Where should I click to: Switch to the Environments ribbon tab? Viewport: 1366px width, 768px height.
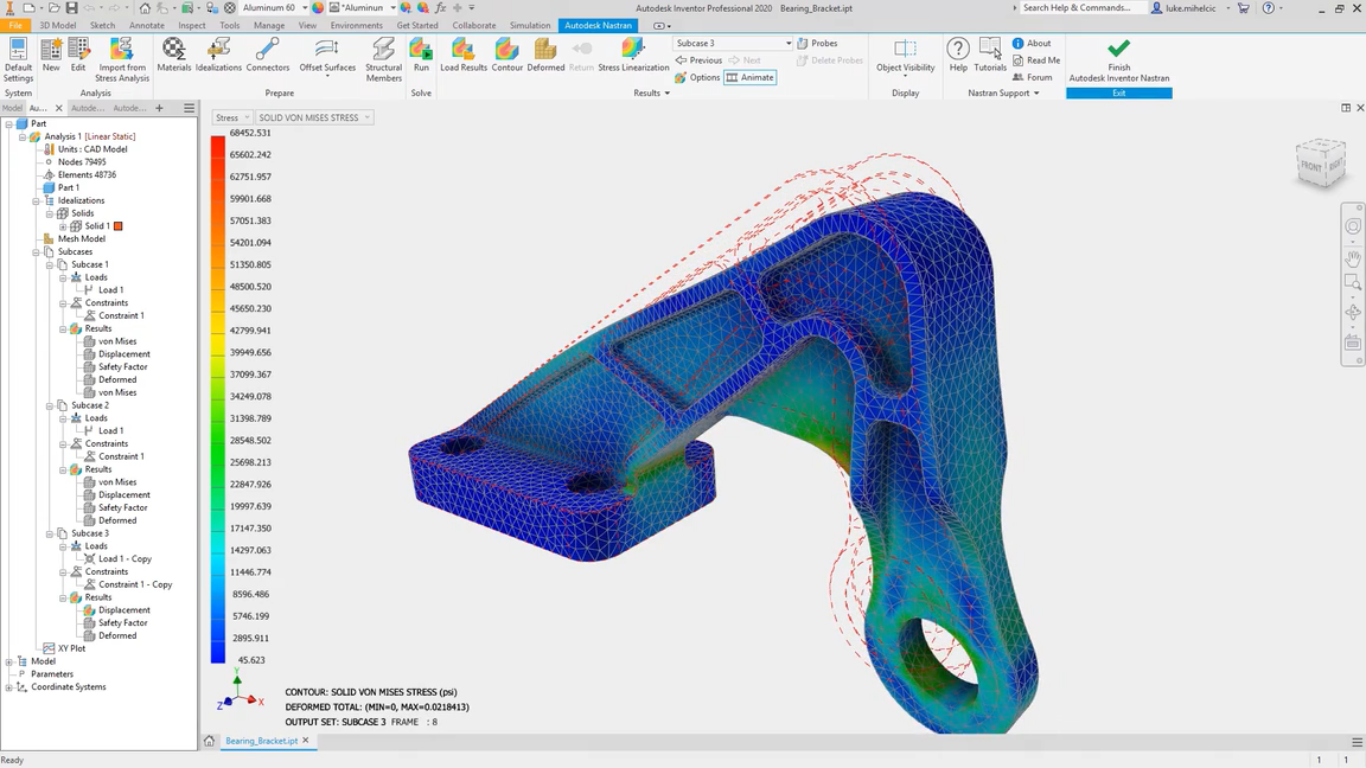coord(356,25)
